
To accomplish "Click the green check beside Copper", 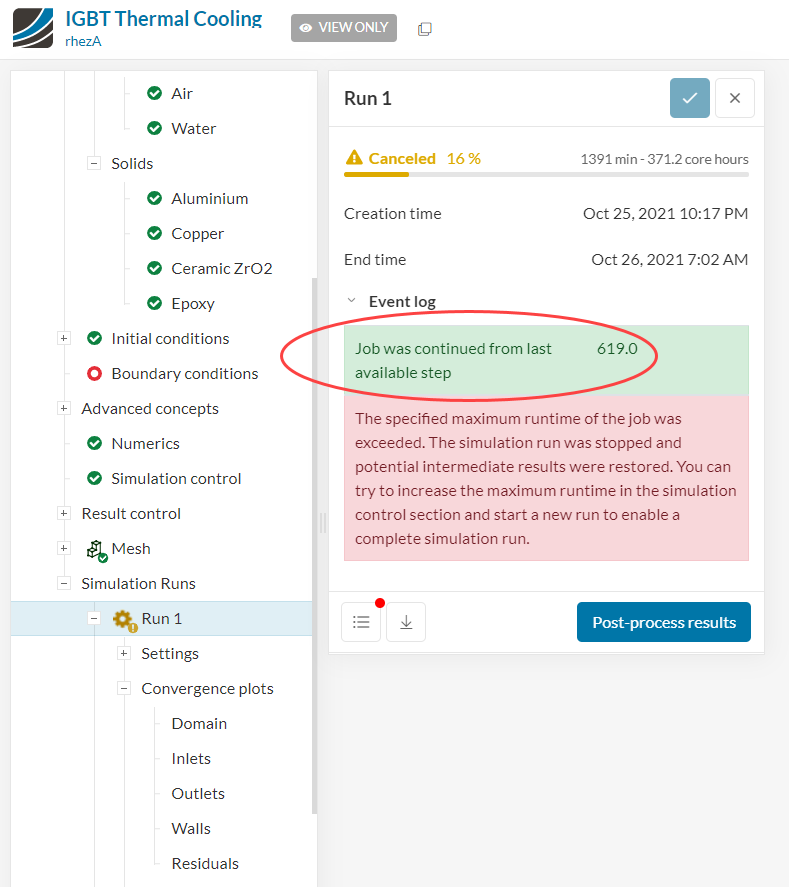I will pos(155,234).
